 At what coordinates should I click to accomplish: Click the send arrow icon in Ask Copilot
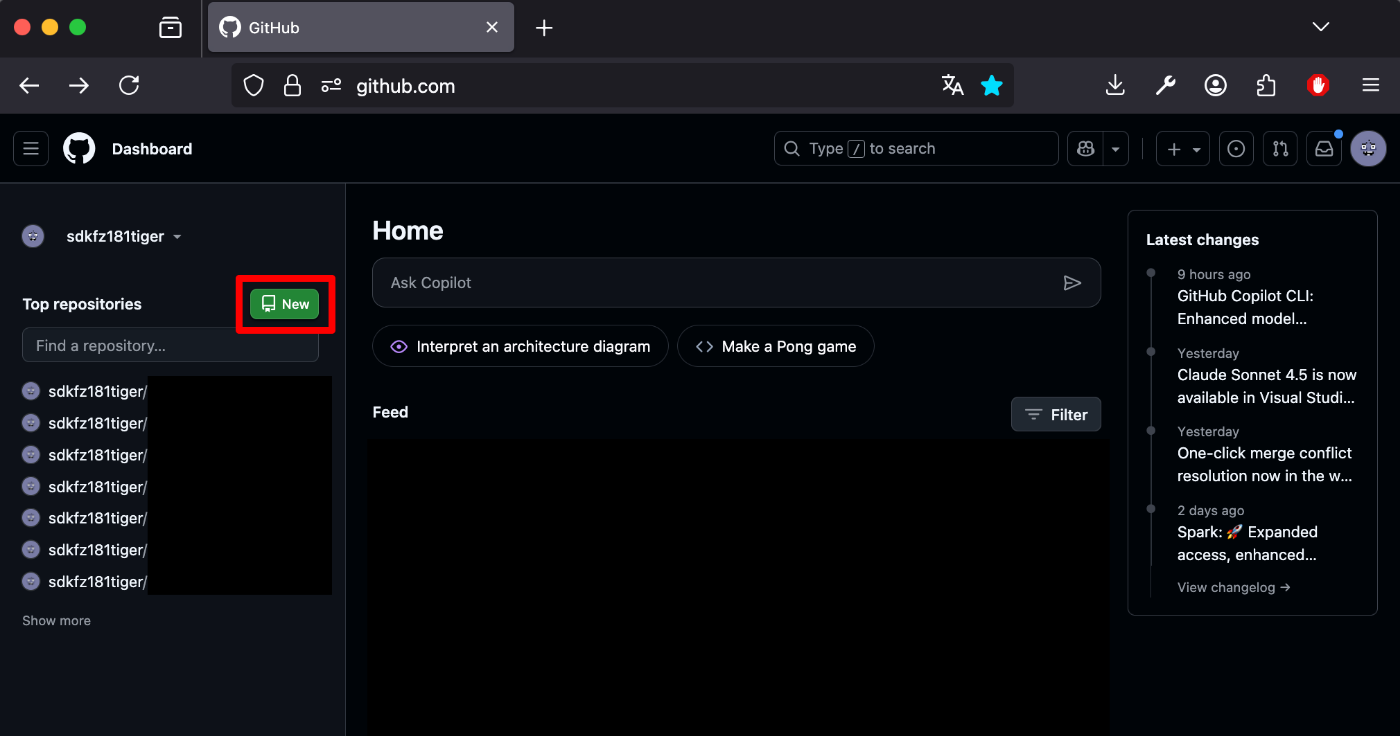tap(1072, 283)
